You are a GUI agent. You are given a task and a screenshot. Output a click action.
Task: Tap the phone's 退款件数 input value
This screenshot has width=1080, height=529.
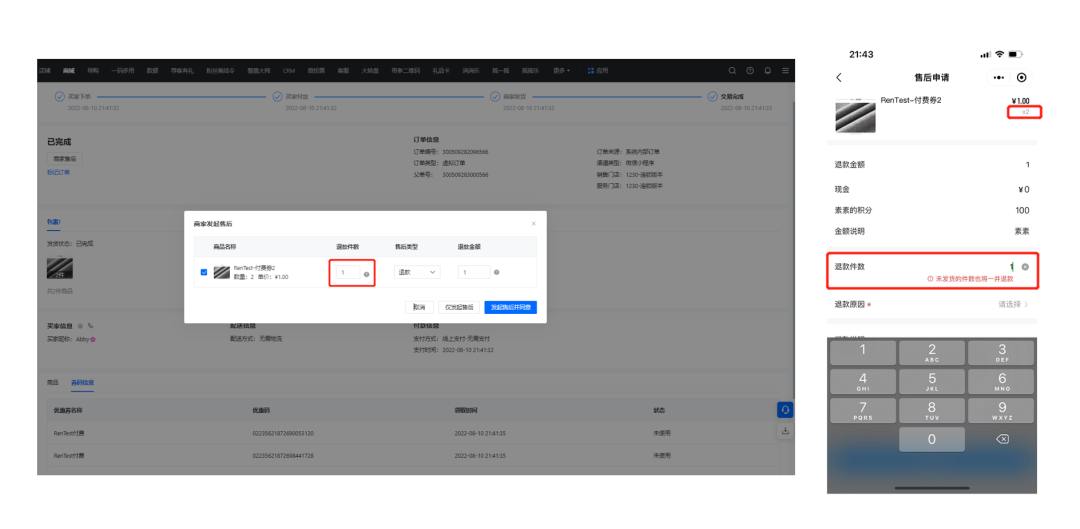pos(1011,267)
